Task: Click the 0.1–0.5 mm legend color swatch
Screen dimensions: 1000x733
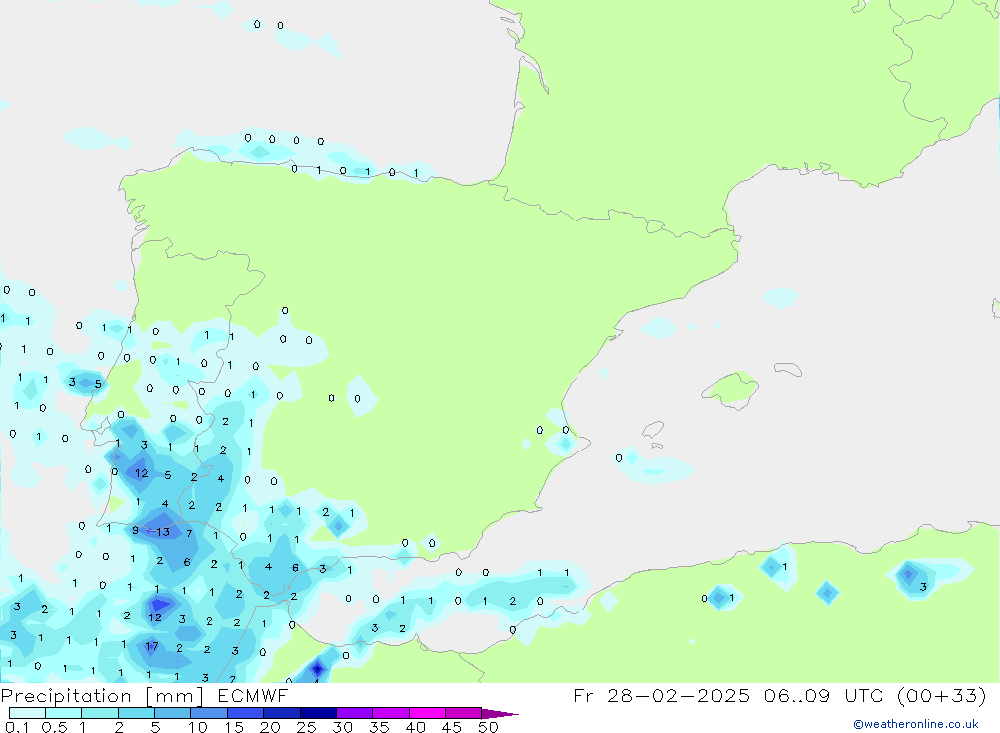Action: point(27,713)
